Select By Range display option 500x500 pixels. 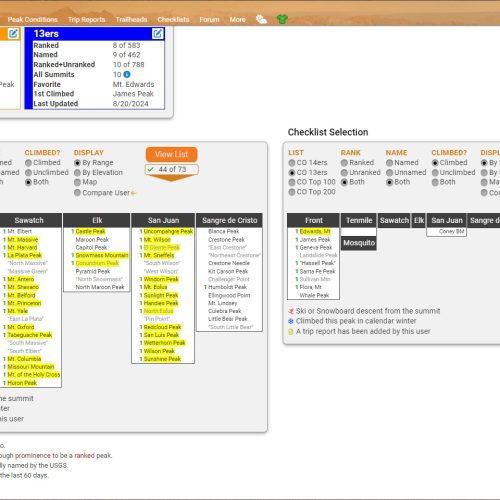click(x=77, y=163)
